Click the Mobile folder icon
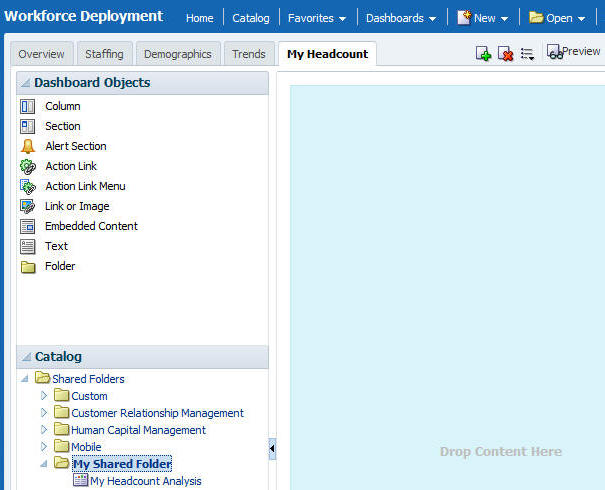This screenshot has width=605, height=490. pyautogui.click(x=61, y=446)
